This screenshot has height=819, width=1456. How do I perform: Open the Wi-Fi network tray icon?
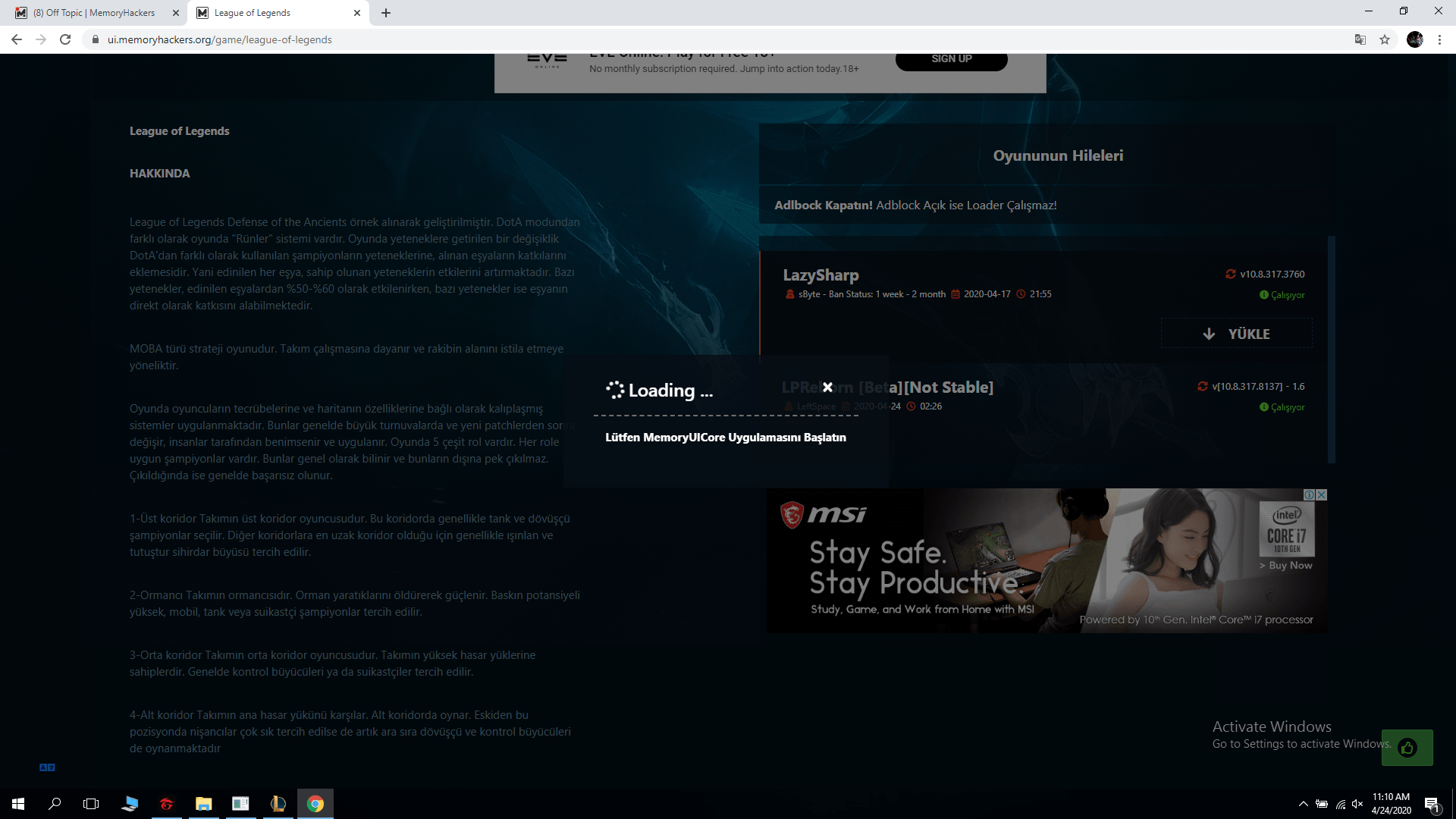pyautogui.click(x=1340, y=804)
